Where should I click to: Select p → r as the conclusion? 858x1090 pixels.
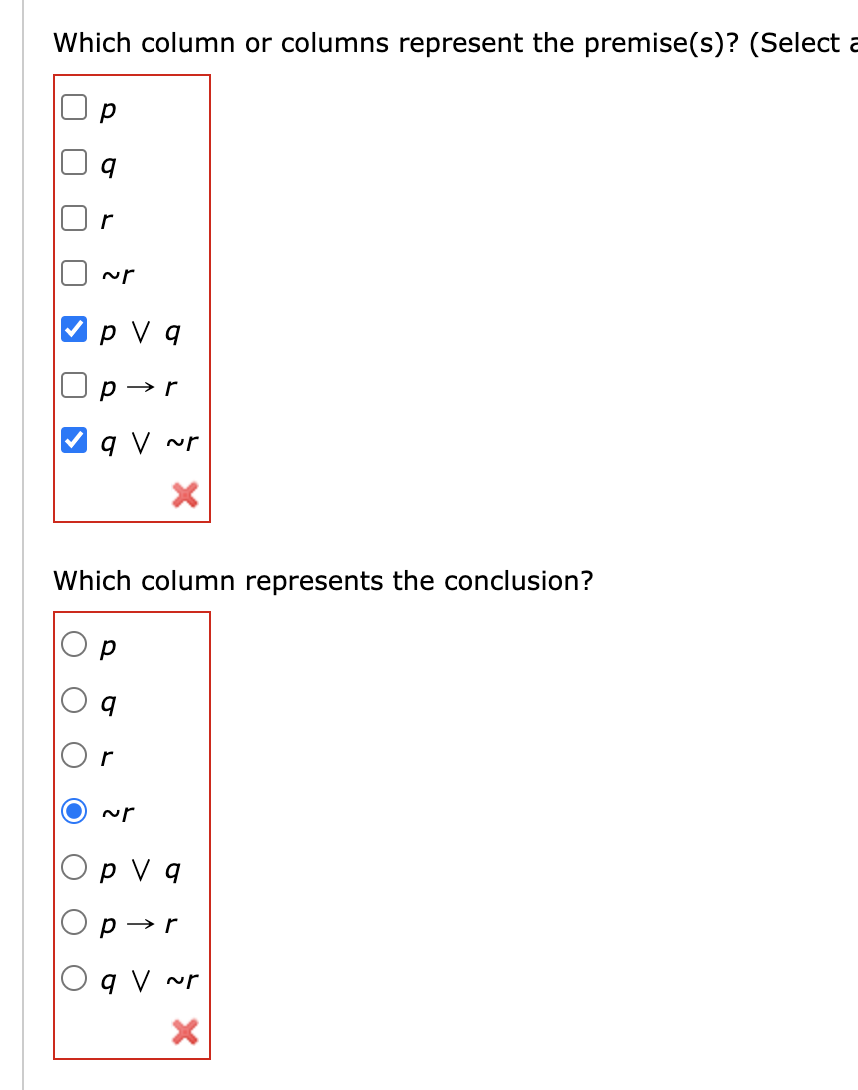click(73, 922)
